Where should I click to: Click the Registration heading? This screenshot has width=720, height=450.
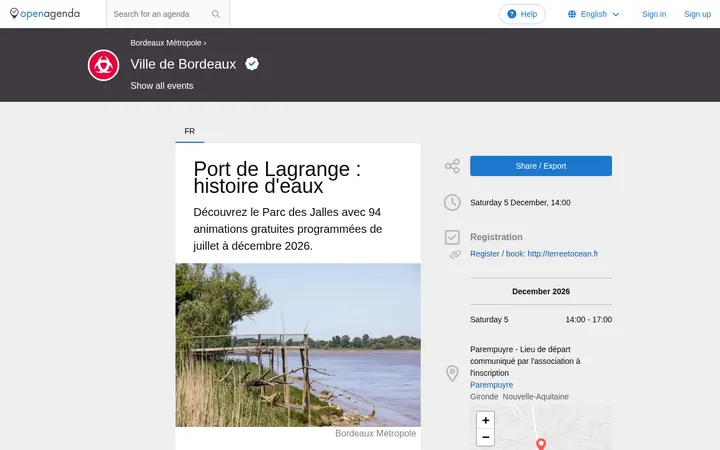(x=496, y=237)
